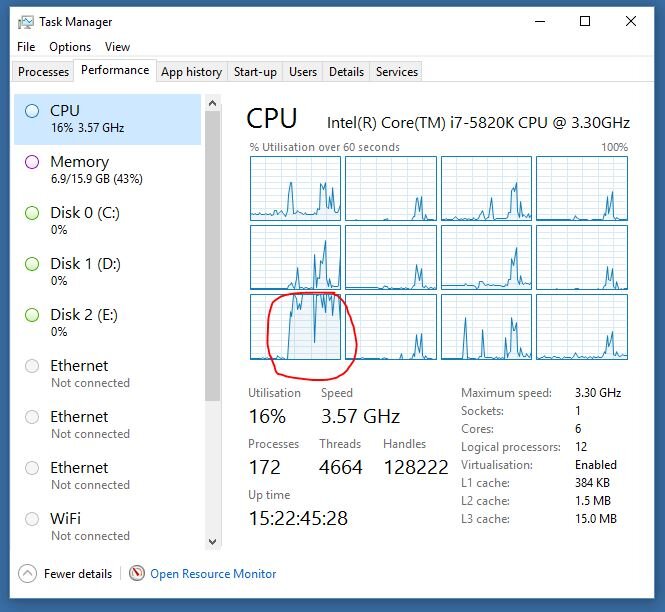Click the bottom-right logical processor graph
This screenshot has width=665, height=612.
[581, 327]
